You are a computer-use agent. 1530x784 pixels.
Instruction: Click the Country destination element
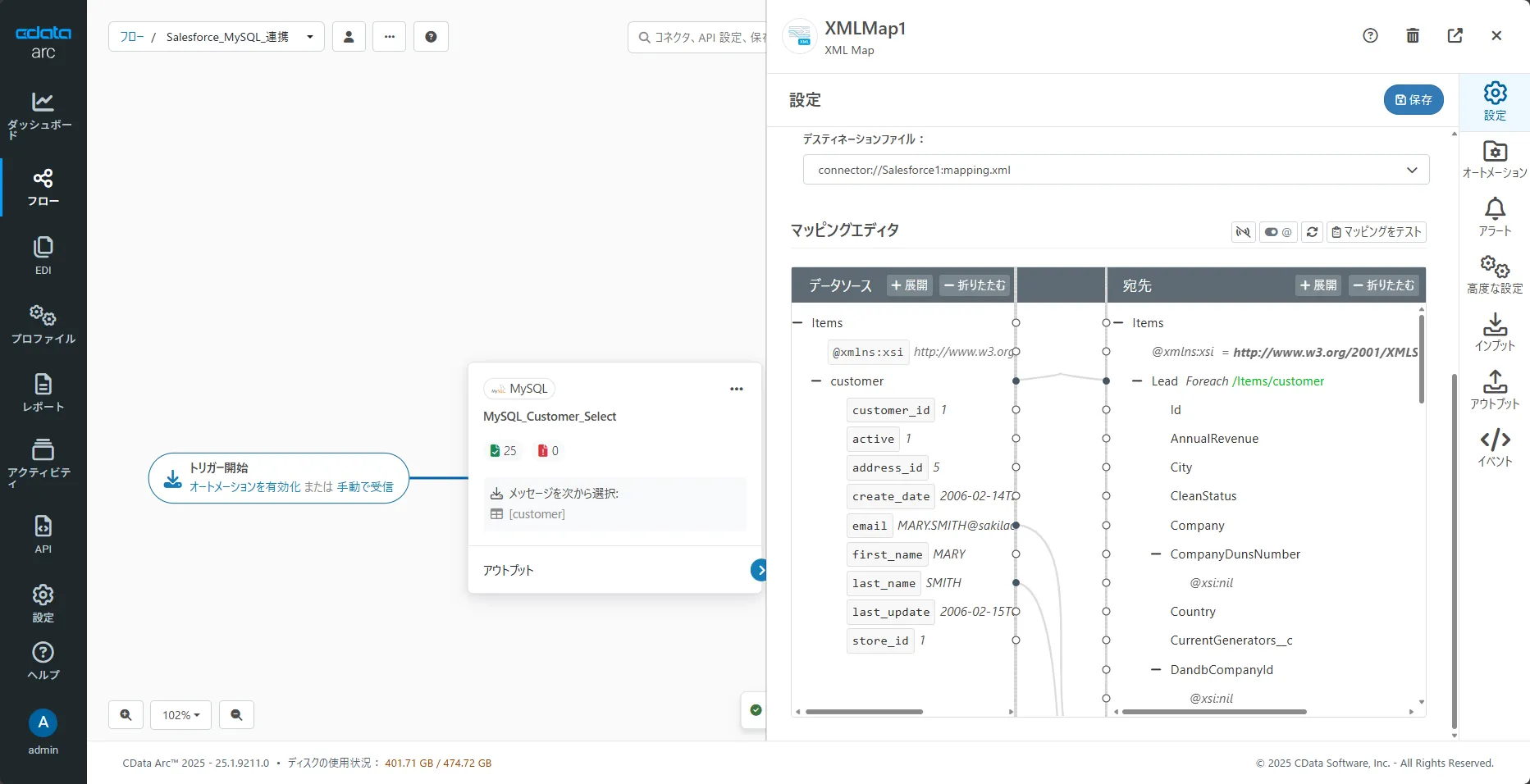[x=1193, y=612]
